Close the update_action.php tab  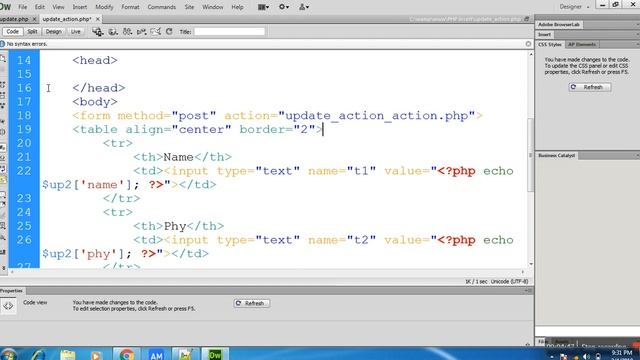pos(98,19)
